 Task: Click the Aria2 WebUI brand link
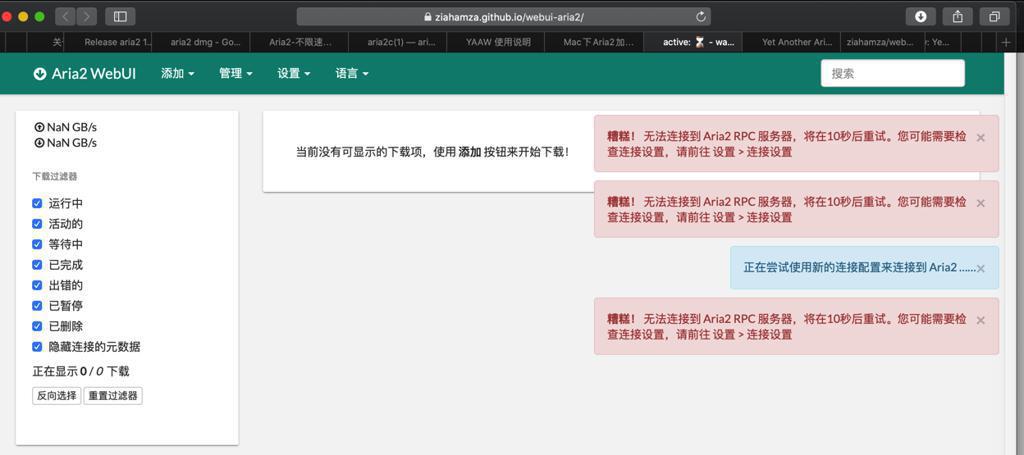pyautogui.click(x=85, y=74)
